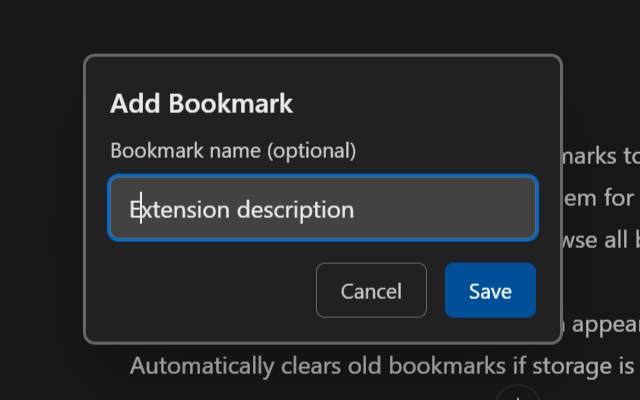Click the blue Save button

click(490, 291)
